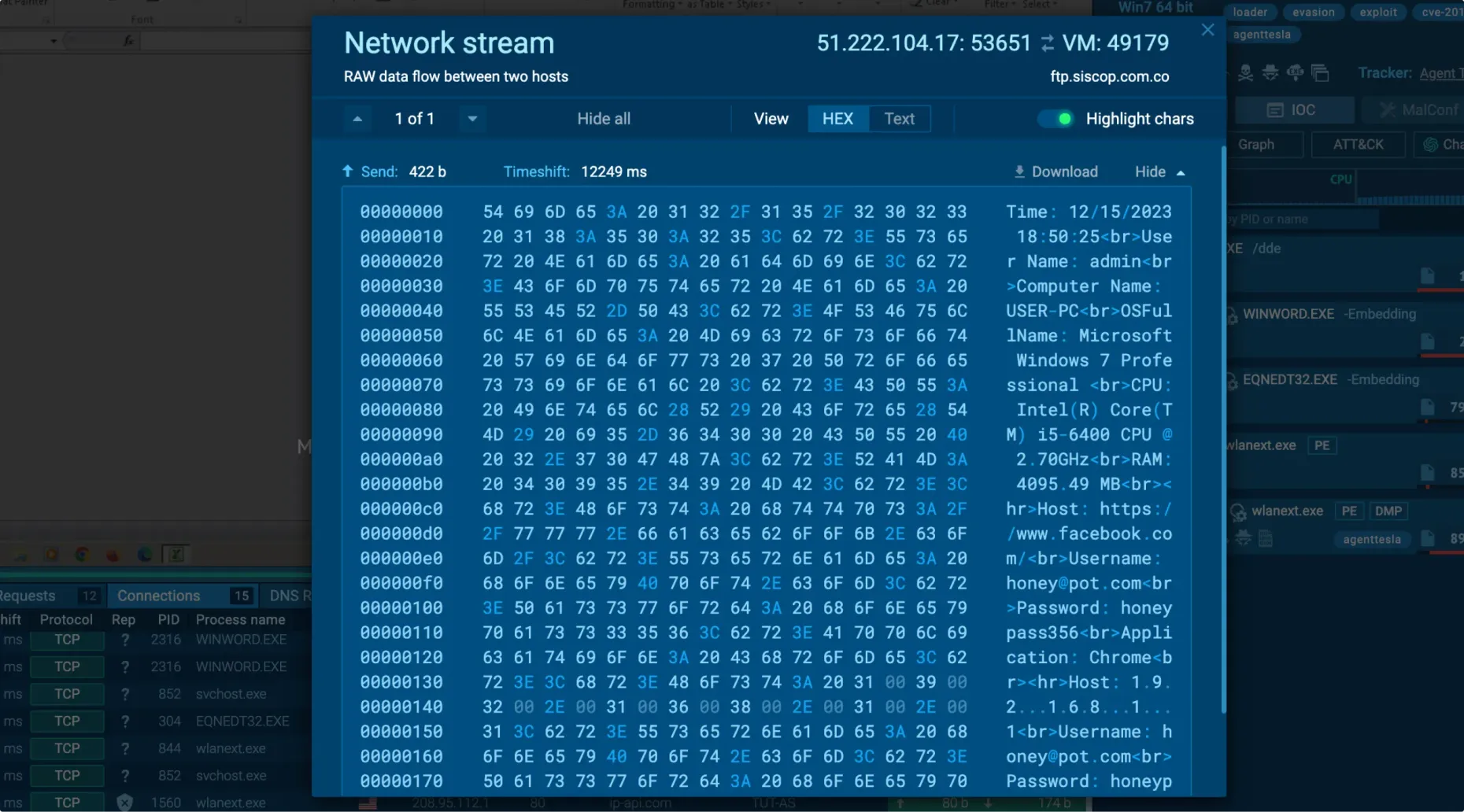Toggle the Highlight chars switch
This screenshot has width=1464, height=812.
point(1055,119)
